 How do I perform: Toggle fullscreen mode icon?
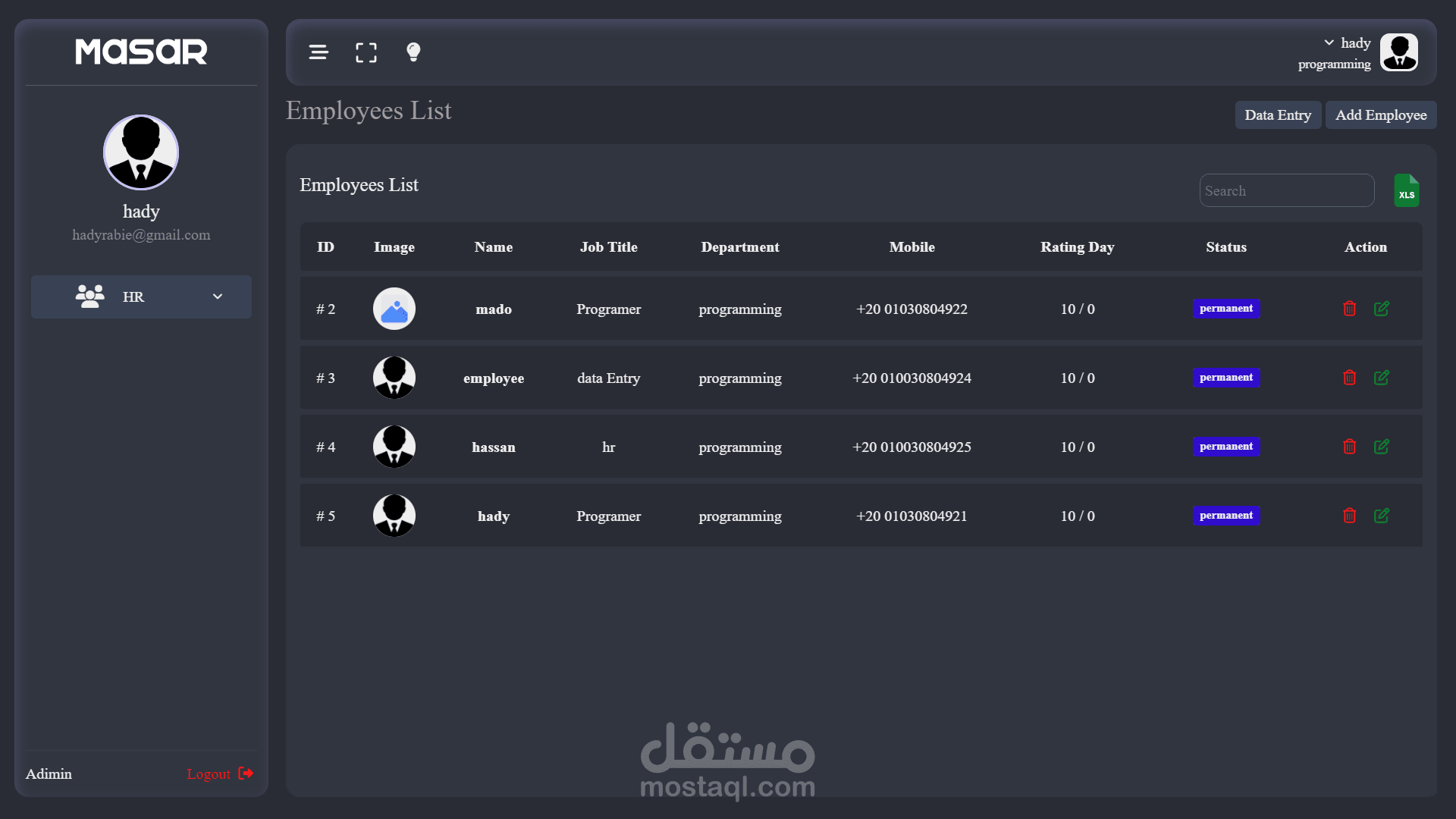pos(366,52)
